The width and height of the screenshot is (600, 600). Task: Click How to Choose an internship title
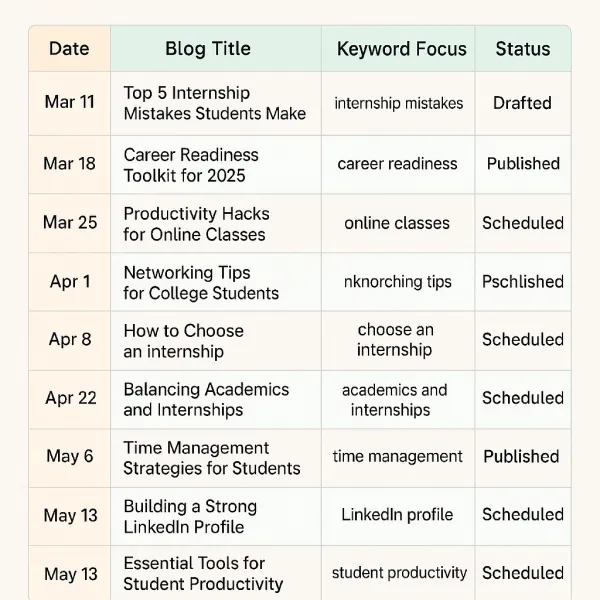pos(183,341)
